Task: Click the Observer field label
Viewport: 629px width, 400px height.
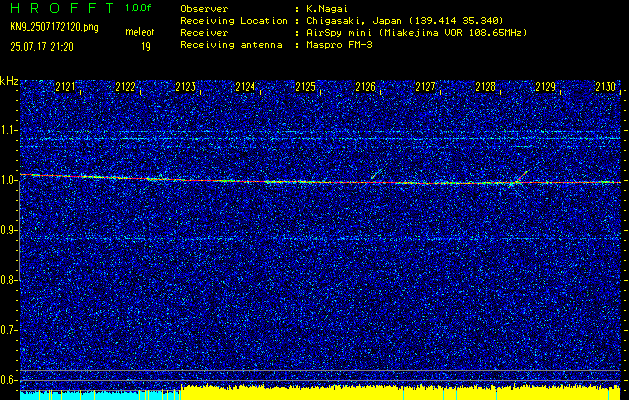Action: 204,9
